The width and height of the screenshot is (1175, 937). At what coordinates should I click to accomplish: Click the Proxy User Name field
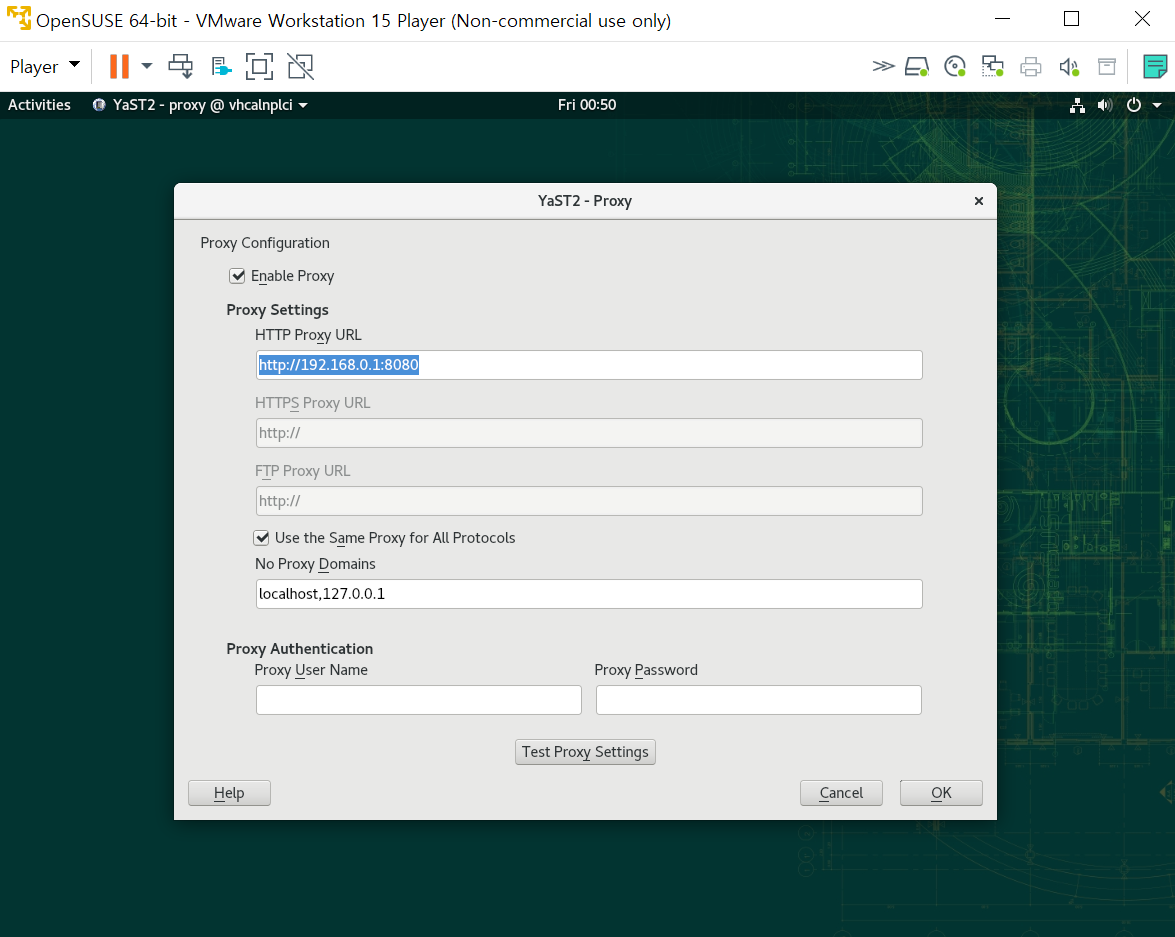[419, 699]
